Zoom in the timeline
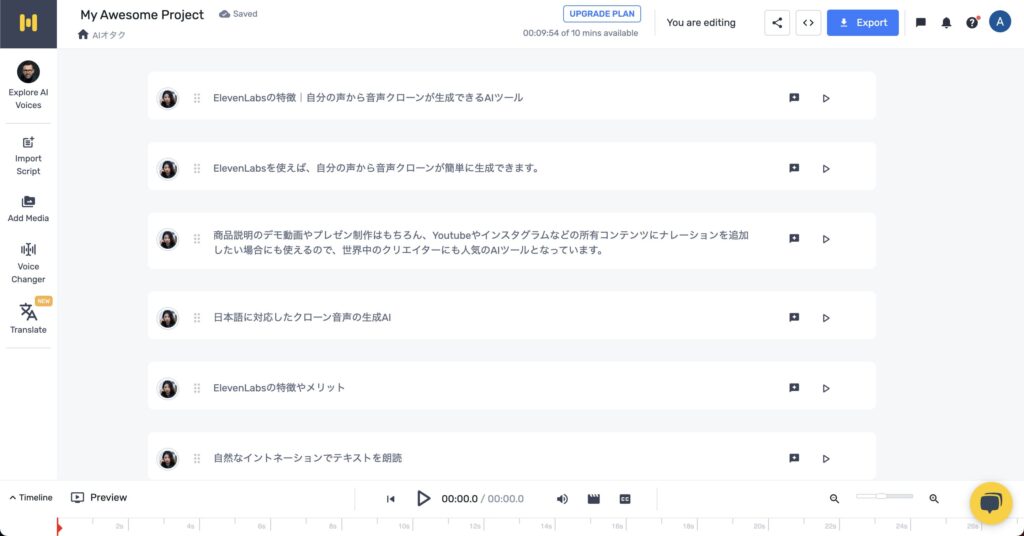This screenshot has height=536, width=1024. [934, 499]
